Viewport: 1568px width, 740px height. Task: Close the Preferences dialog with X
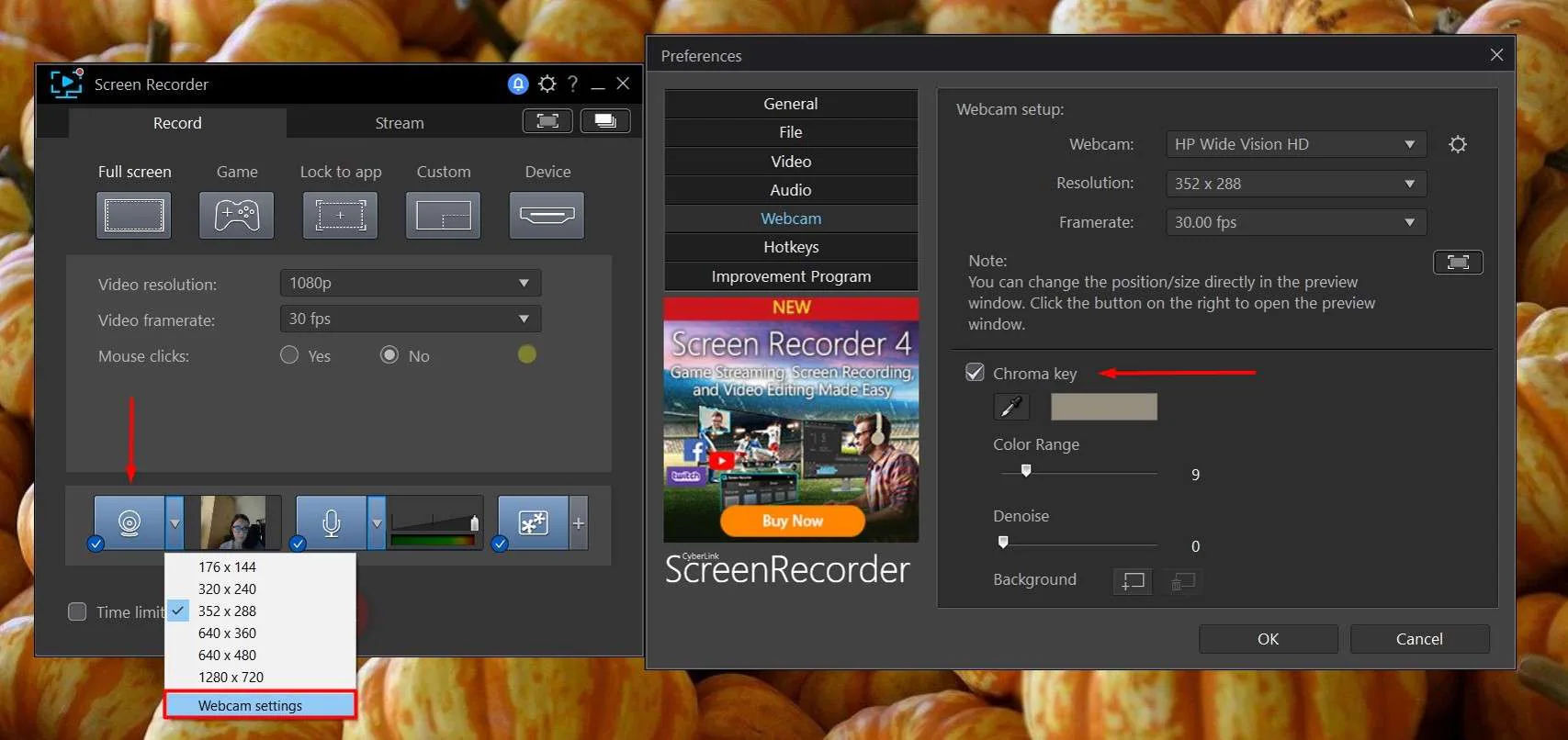[x=1496, y=55]
